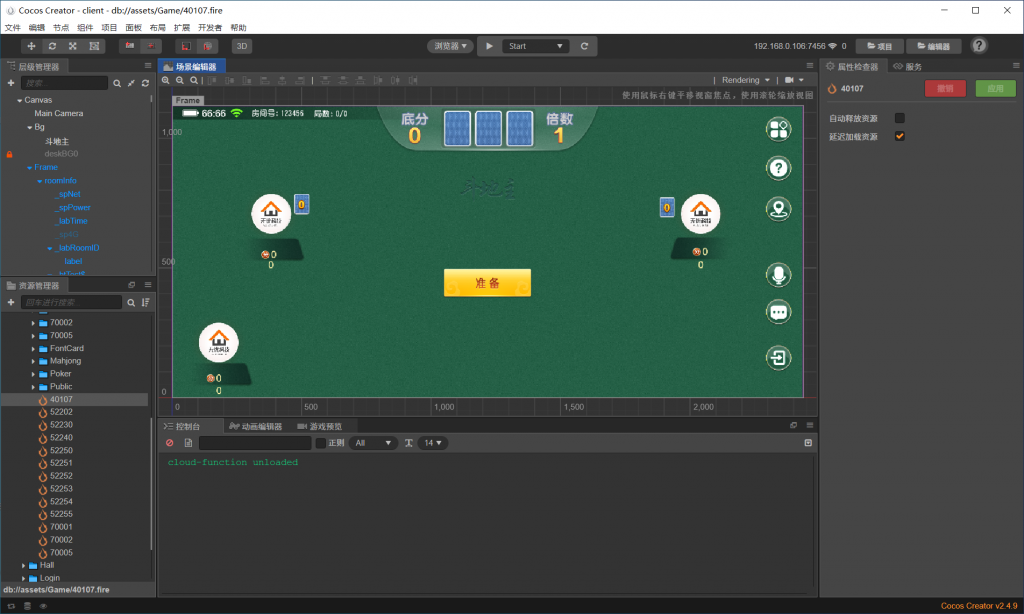Enable the 自动释放资源 checkbox
Viewport: 1024px width, 614px height.
pyautogui.click(x=899, y=118)
